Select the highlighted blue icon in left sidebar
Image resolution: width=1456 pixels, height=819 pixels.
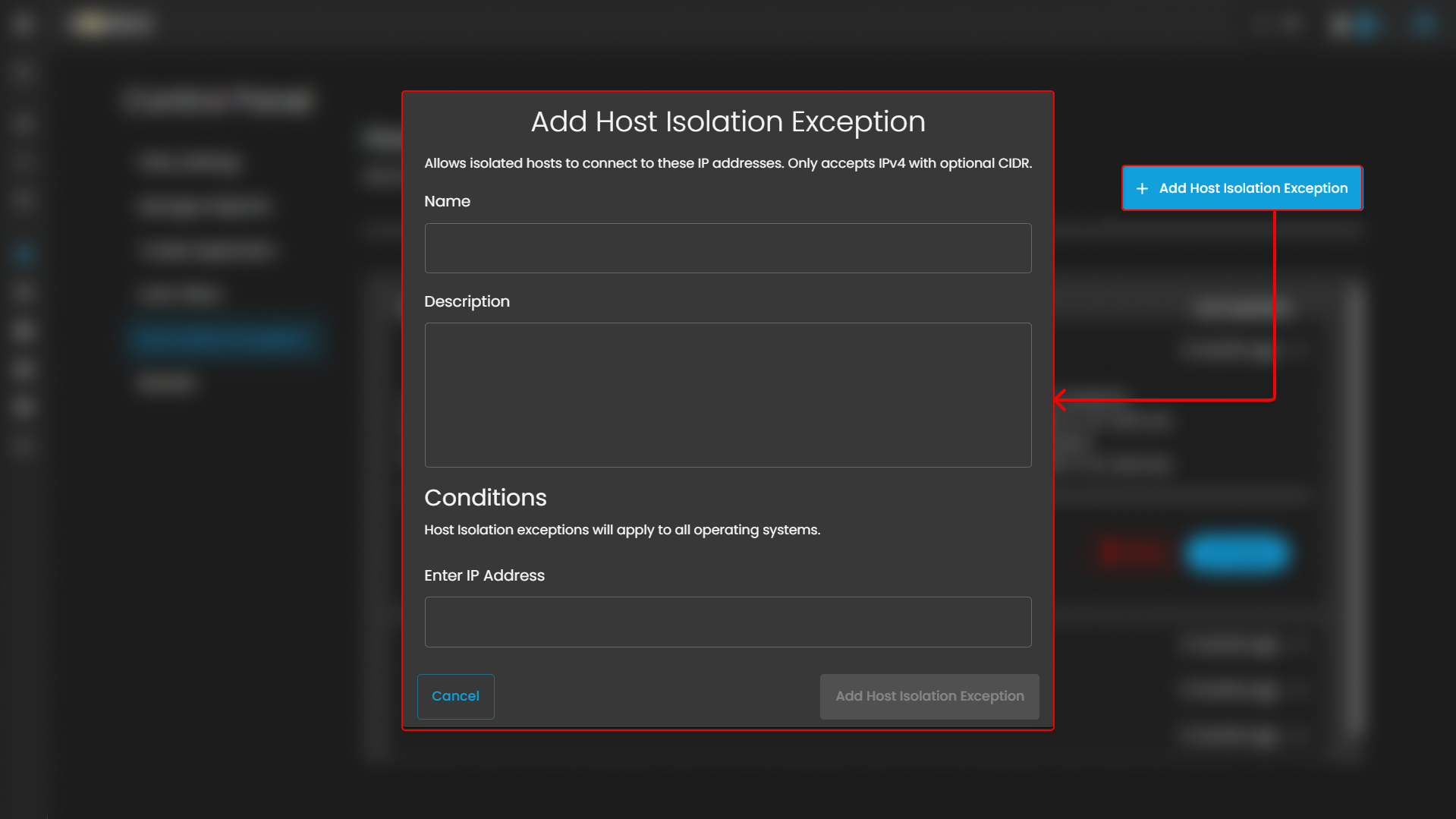point(23,254)
